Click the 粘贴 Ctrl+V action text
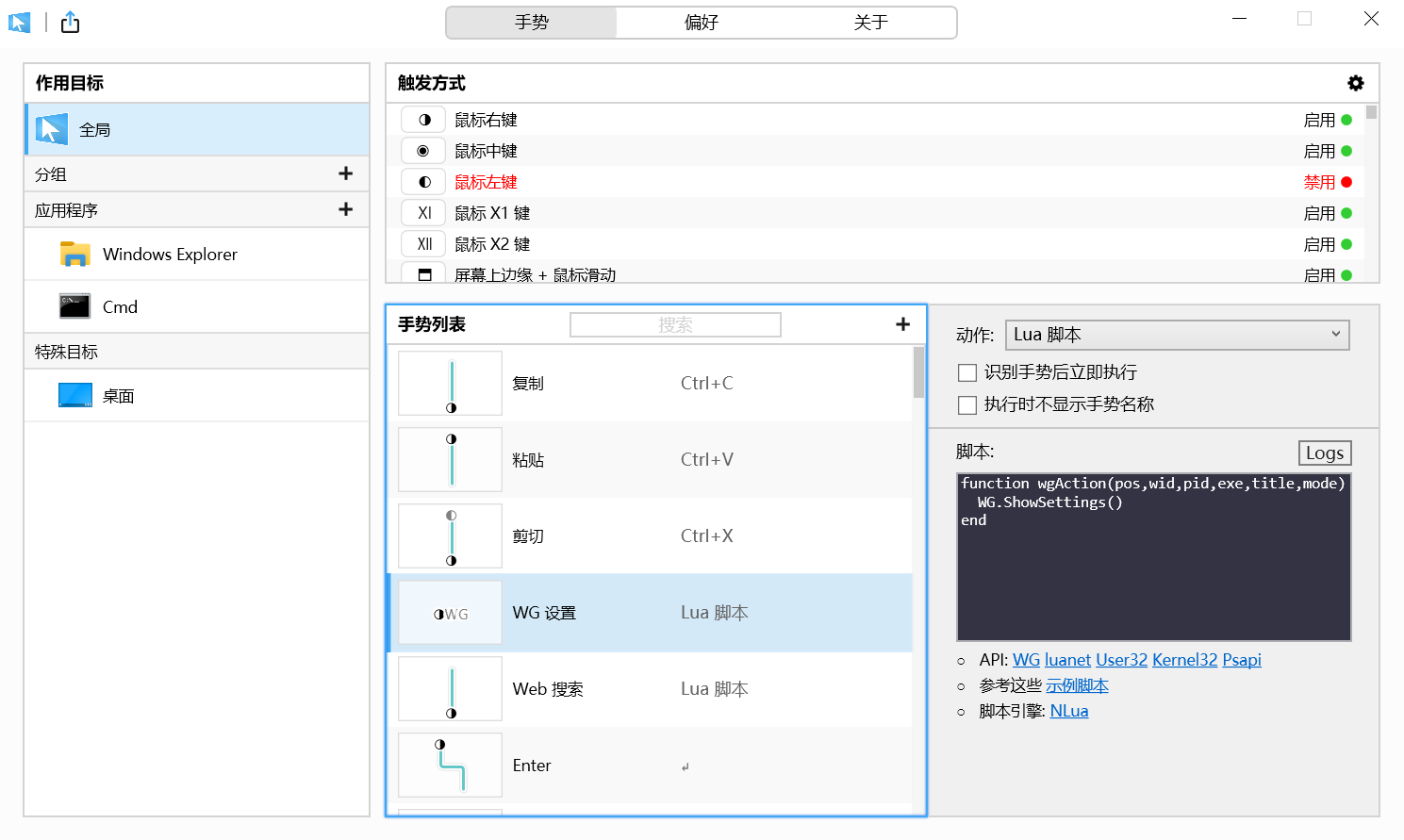1404x840 pixels. [706, 460]
